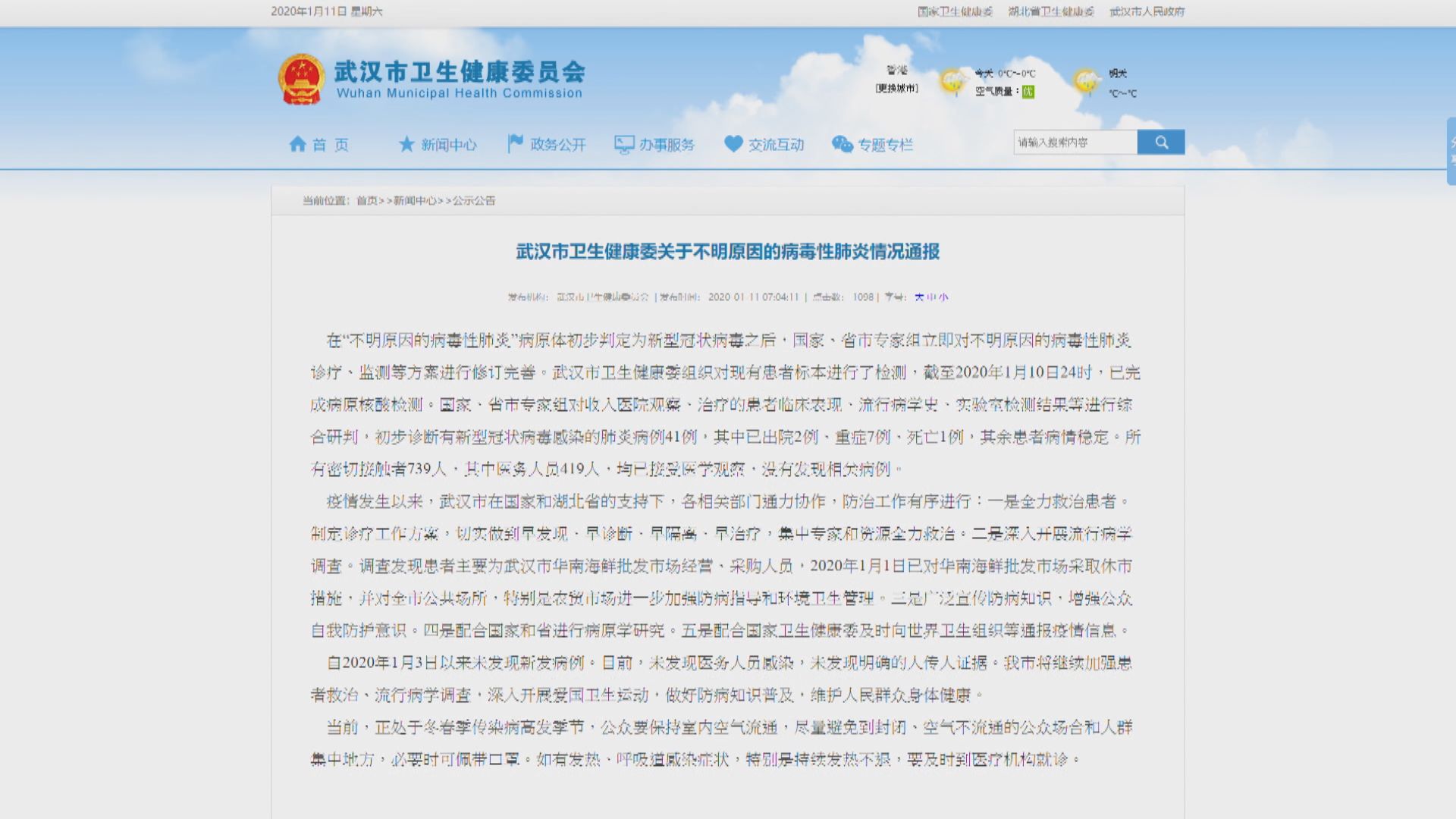Click the monitor icon beside 办事服务
The height and width of the screenshot is (819, 1456).
pos(623,143)
